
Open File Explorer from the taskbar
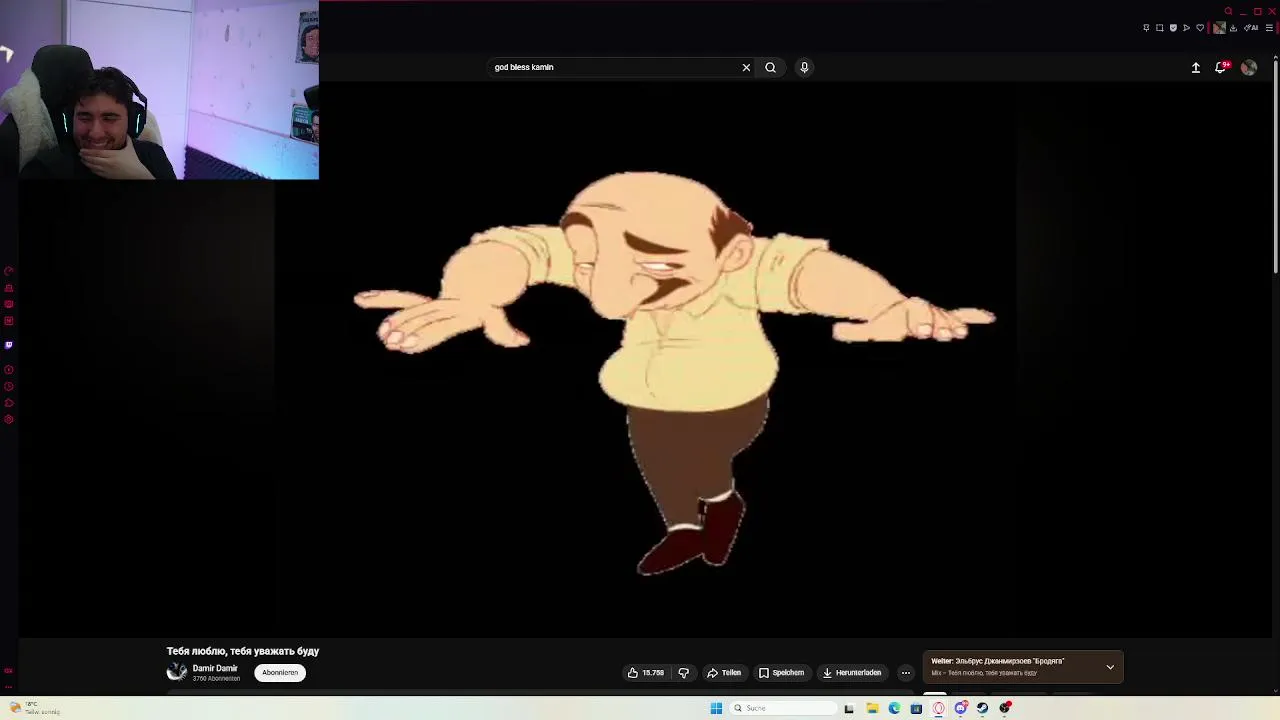coord(872,708)
